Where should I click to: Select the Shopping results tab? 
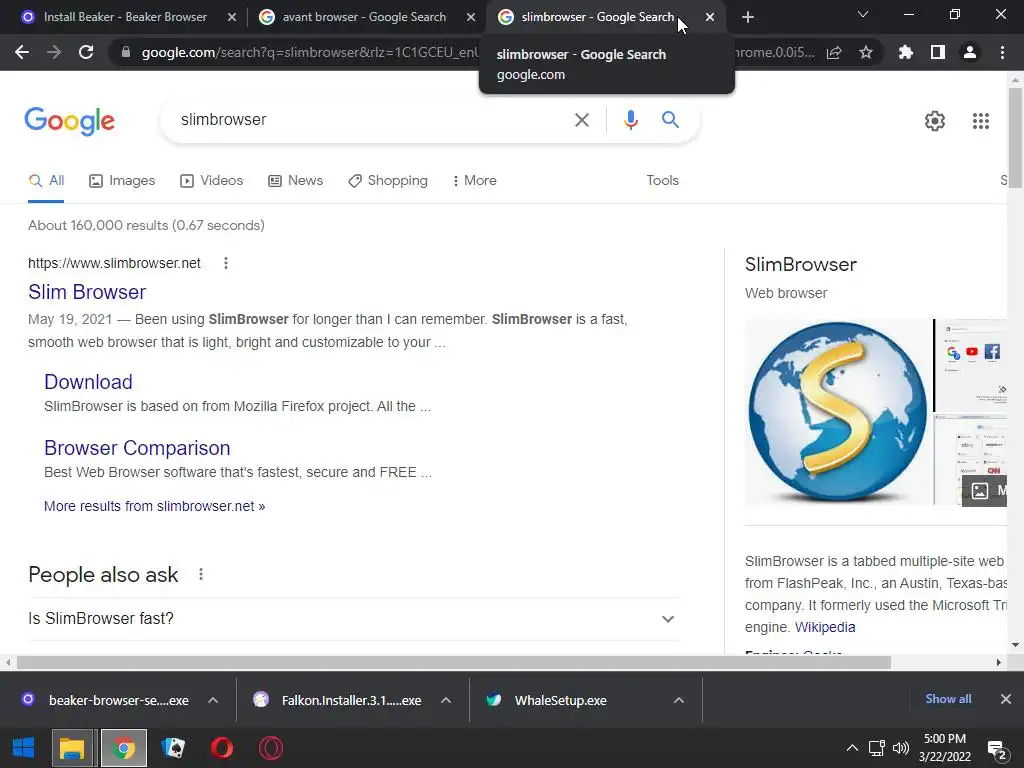tap(388, 180)
